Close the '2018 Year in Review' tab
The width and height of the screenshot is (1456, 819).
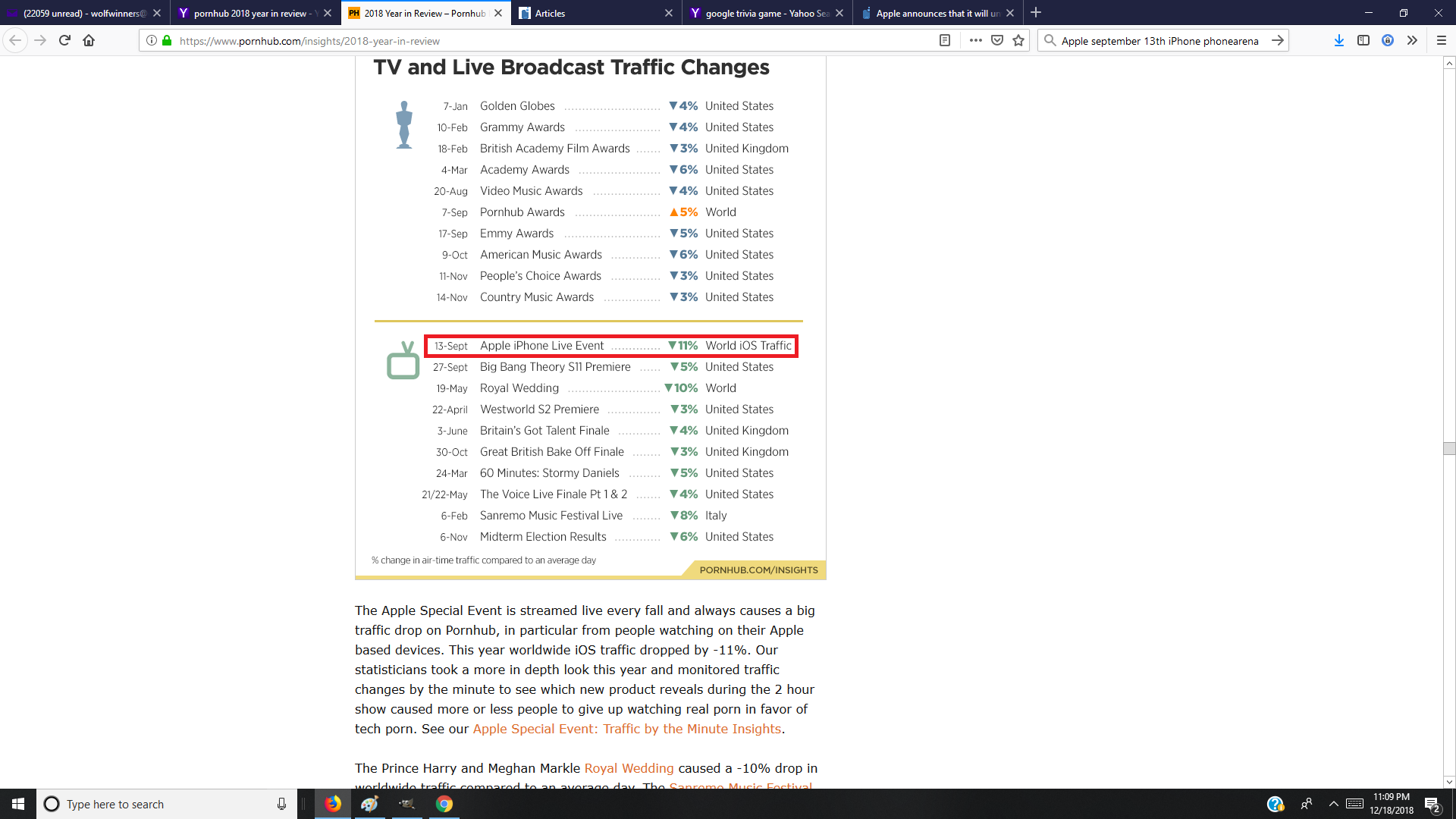(x=498, y=13)
